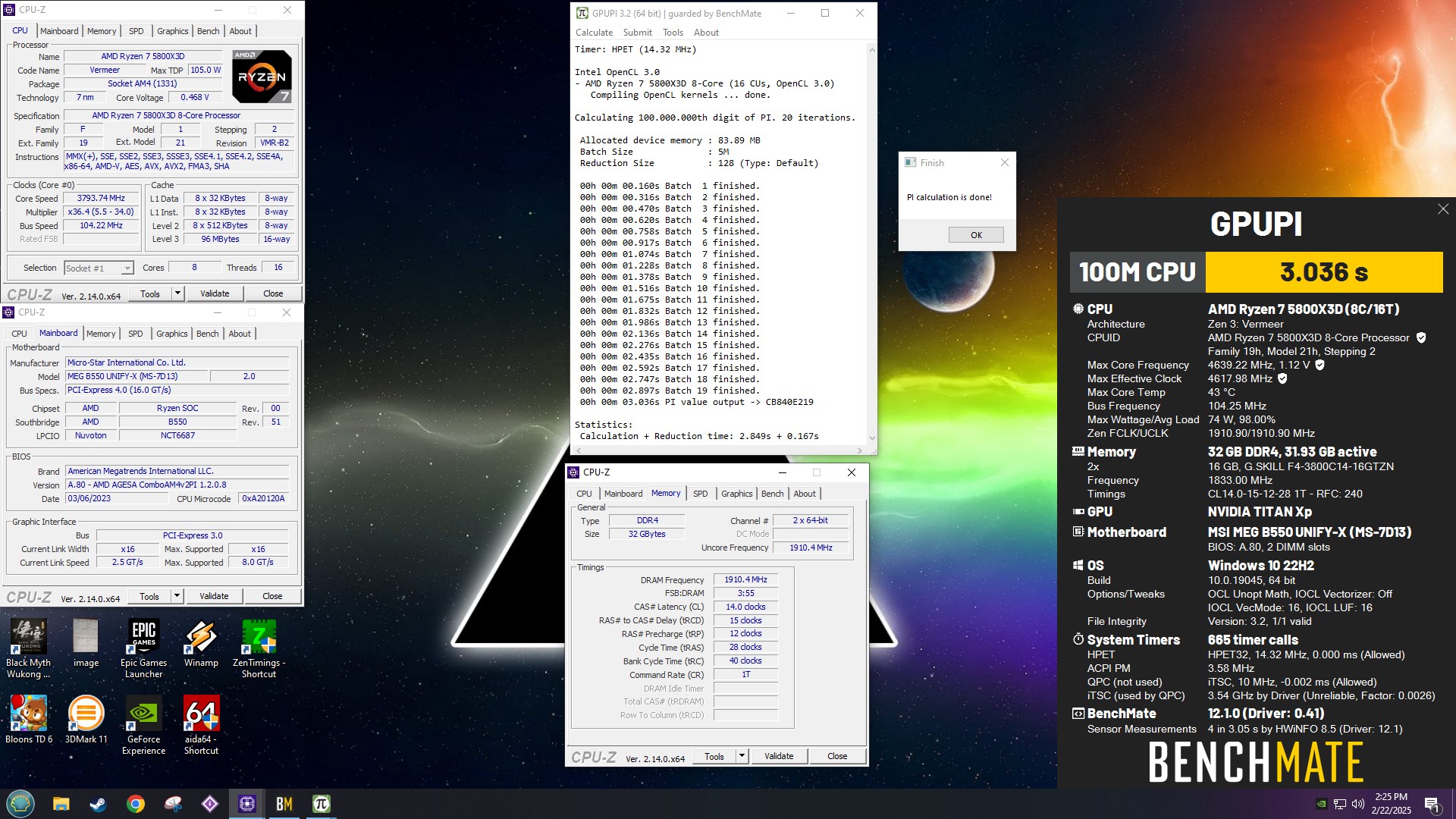Open the Black Myth Wukong desktop shortcut
The image size is (1456, 819).
click(28, 648)
